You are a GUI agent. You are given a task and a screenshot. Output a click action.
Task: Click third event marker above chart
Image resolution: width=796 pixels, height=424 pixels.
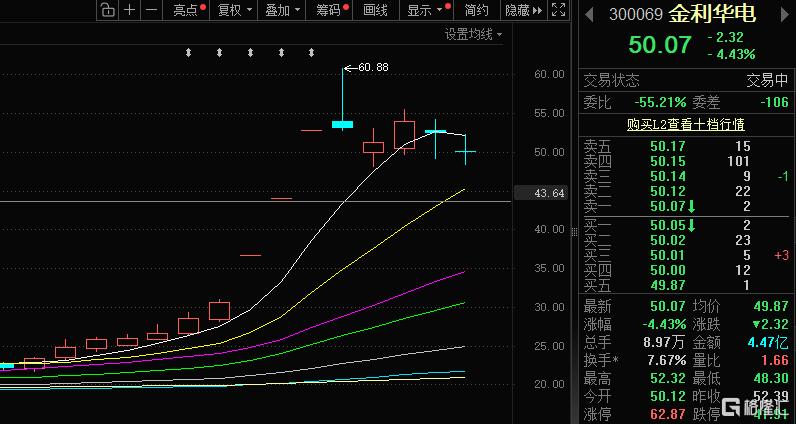(250, 52)
